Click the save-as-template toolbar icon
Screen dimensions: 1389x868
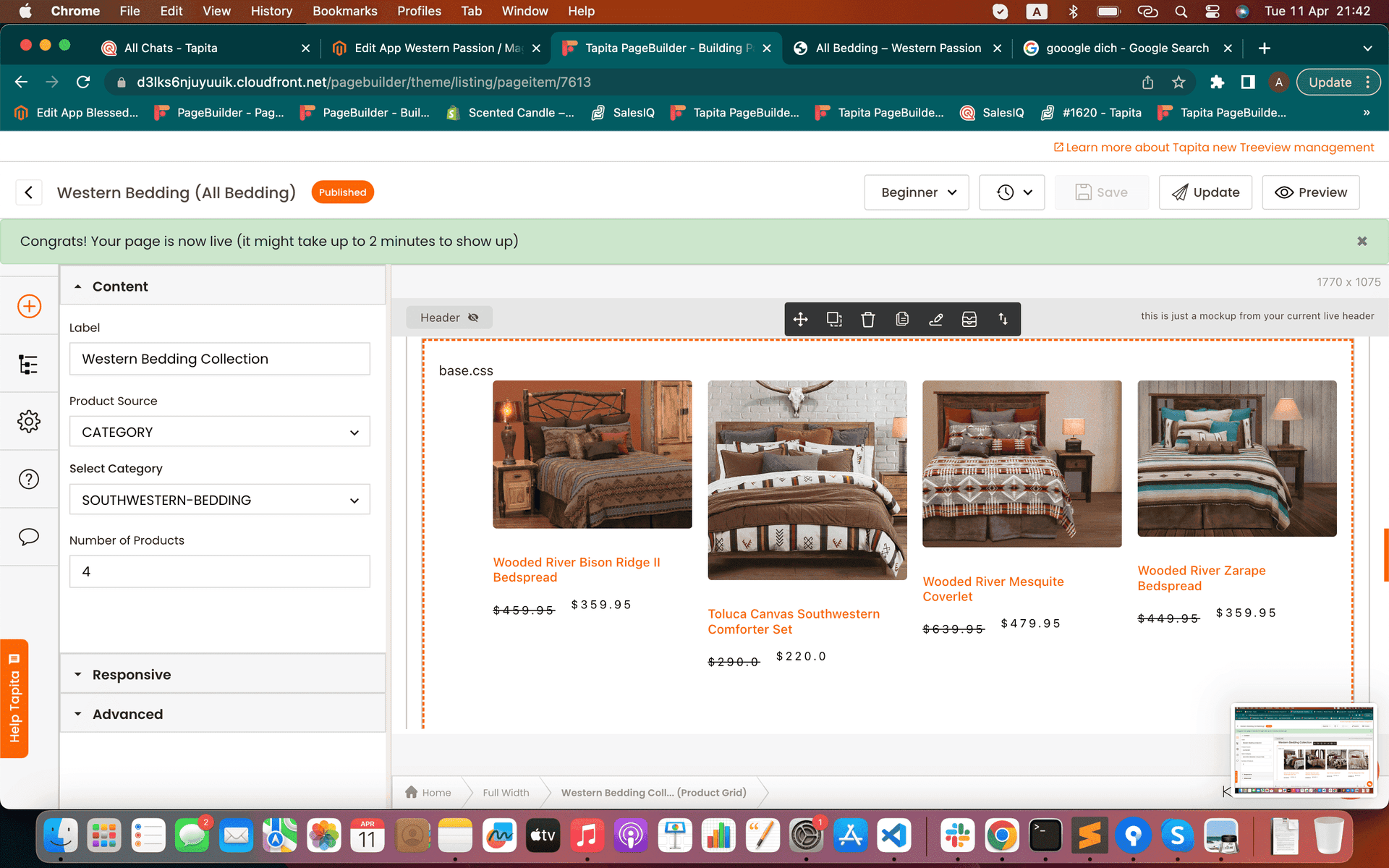click(969, 319)
